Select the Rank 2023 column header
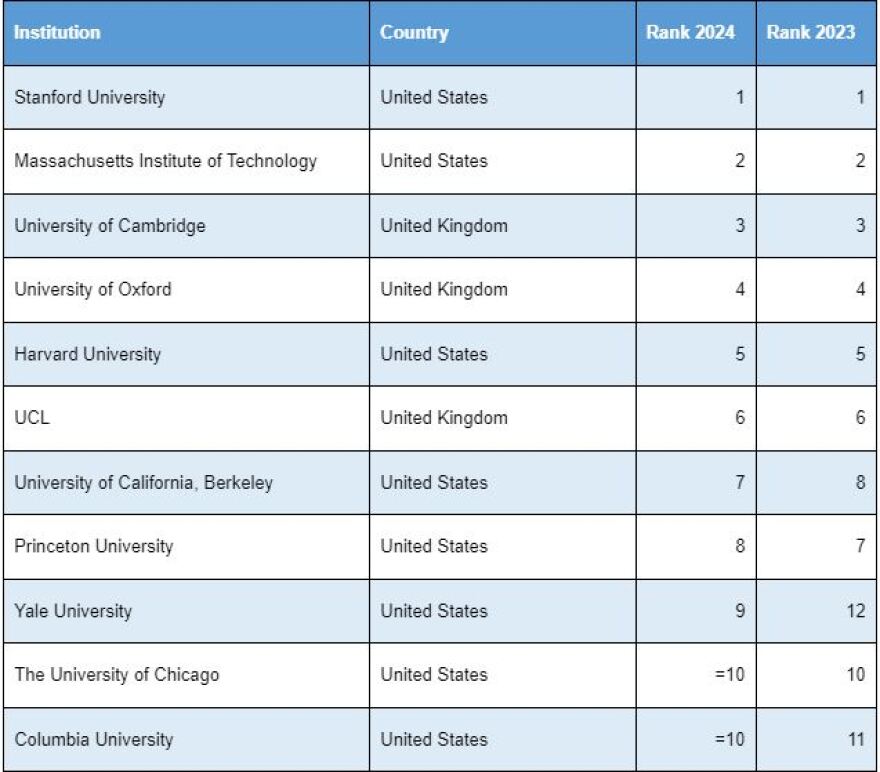Screen dimensions: 880x772 810,32
